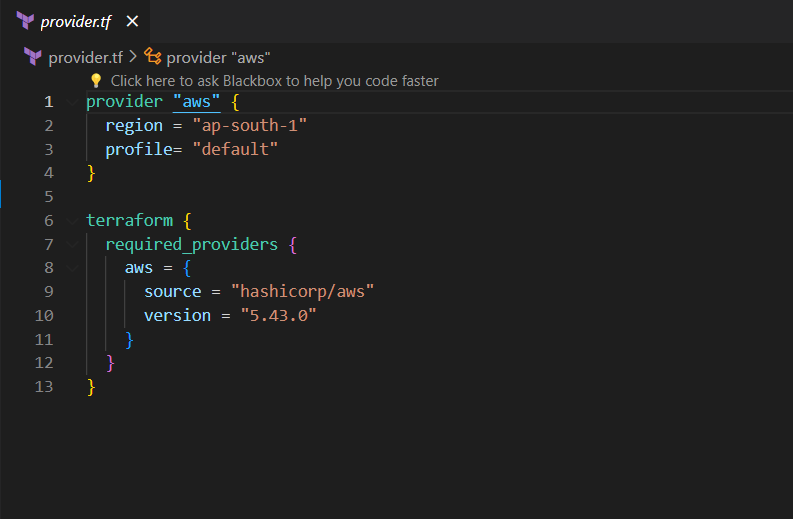793x519 pixels.
Task: Click line number 5 in gutter
Action: coord(49,197)
